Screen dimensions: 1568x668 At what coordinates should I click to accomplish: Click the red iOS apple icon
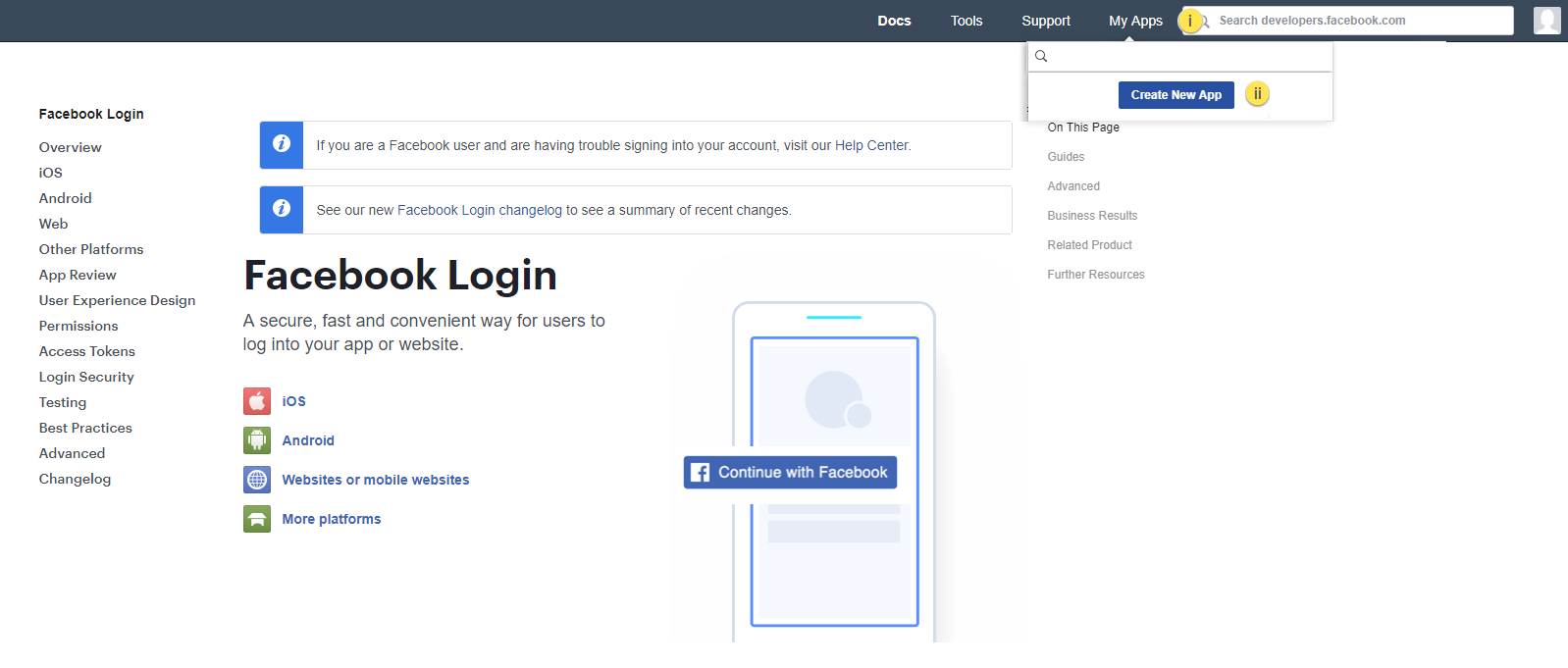coord(257,401)
